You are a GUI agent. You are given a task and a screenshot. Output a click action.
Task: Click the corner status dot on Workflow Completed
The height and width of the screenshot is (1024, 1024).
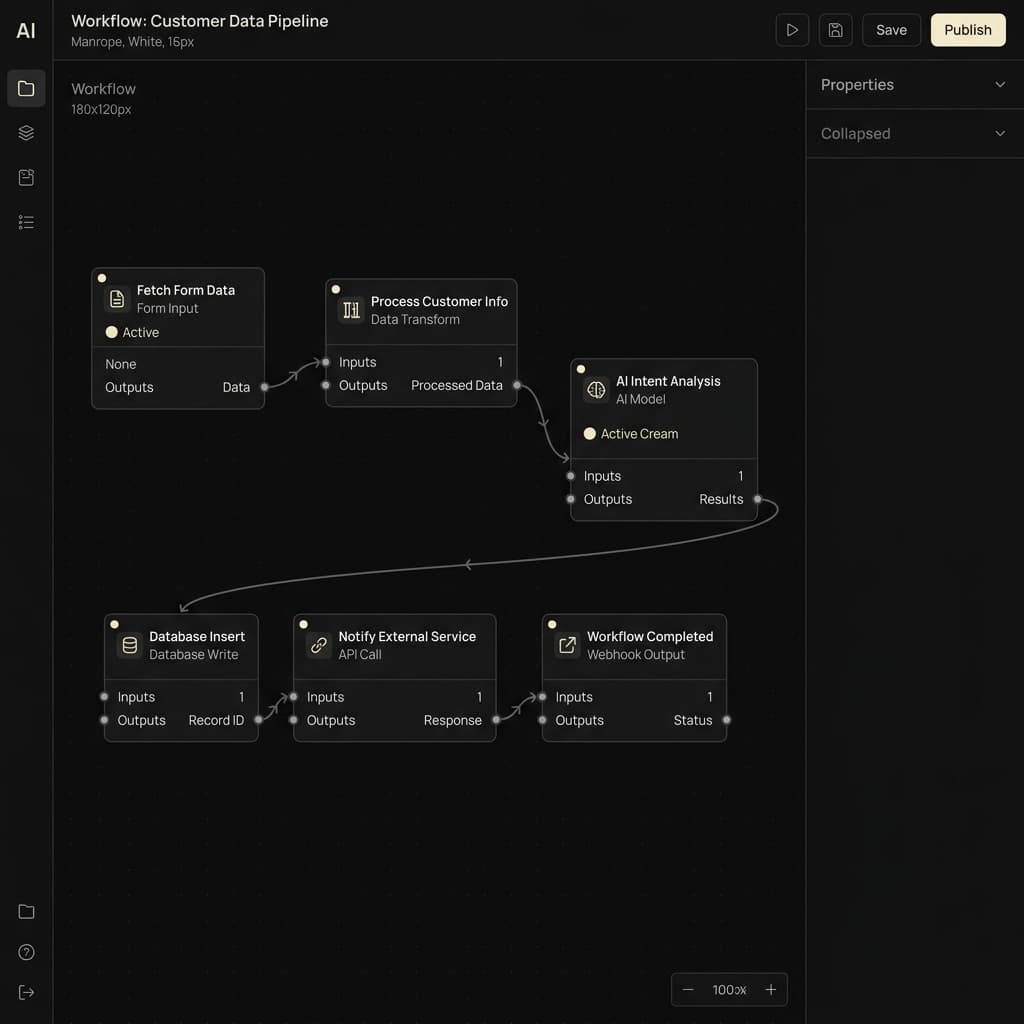tap(552, 624)
